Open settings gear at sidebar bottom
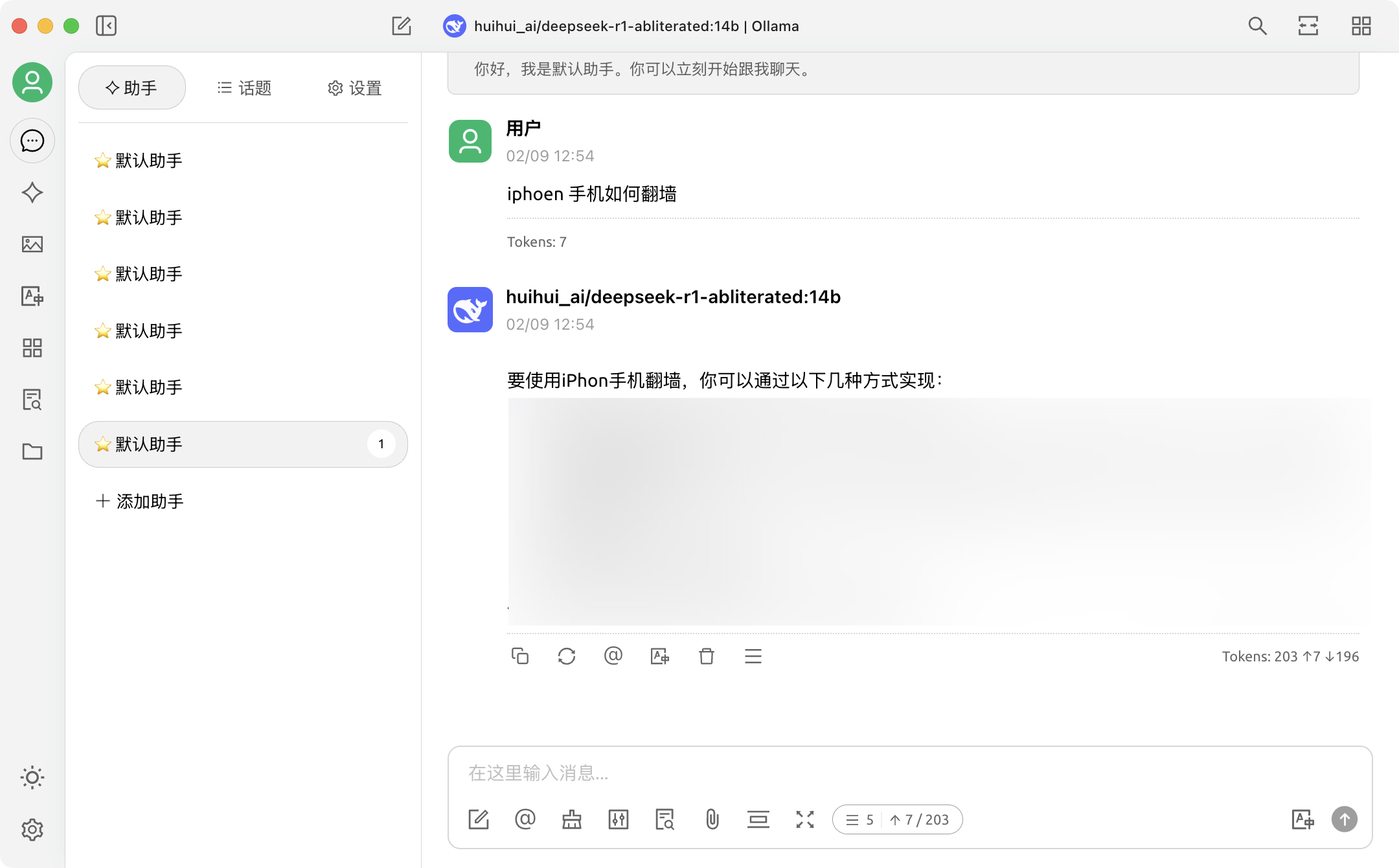The height and width of the screenshot is (868, 1399). [32, 829]
